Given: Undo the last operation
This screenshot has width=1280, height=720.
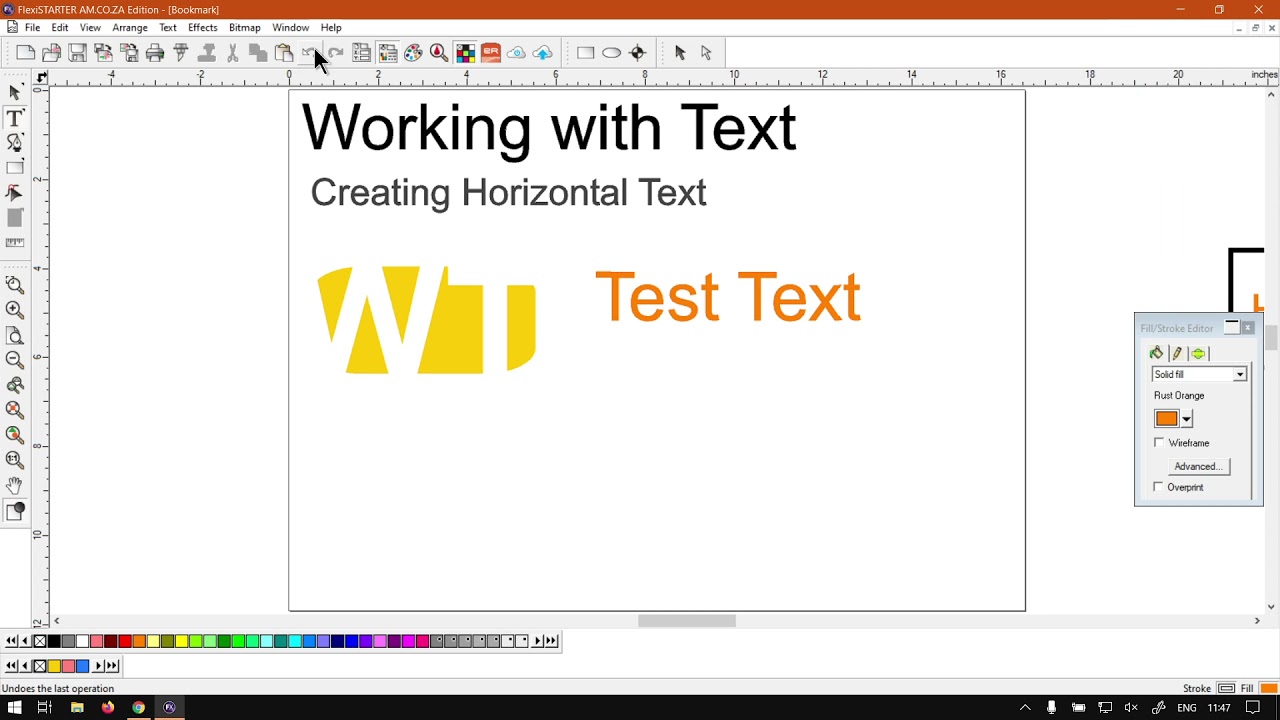Looking at the screenshot, I should (x=310, y=53).
